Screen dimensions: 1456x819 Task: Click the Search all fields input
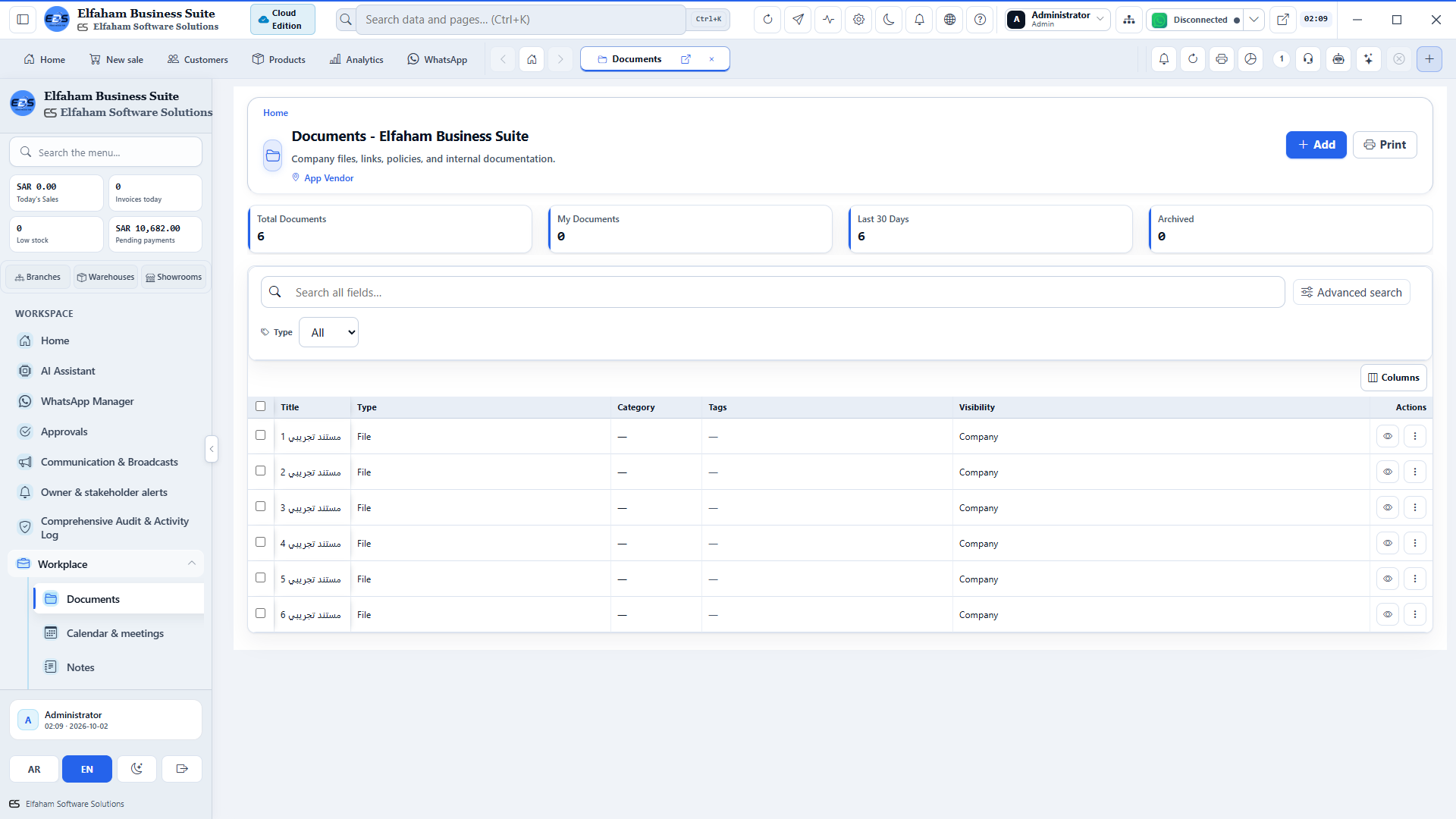[773, 292]
